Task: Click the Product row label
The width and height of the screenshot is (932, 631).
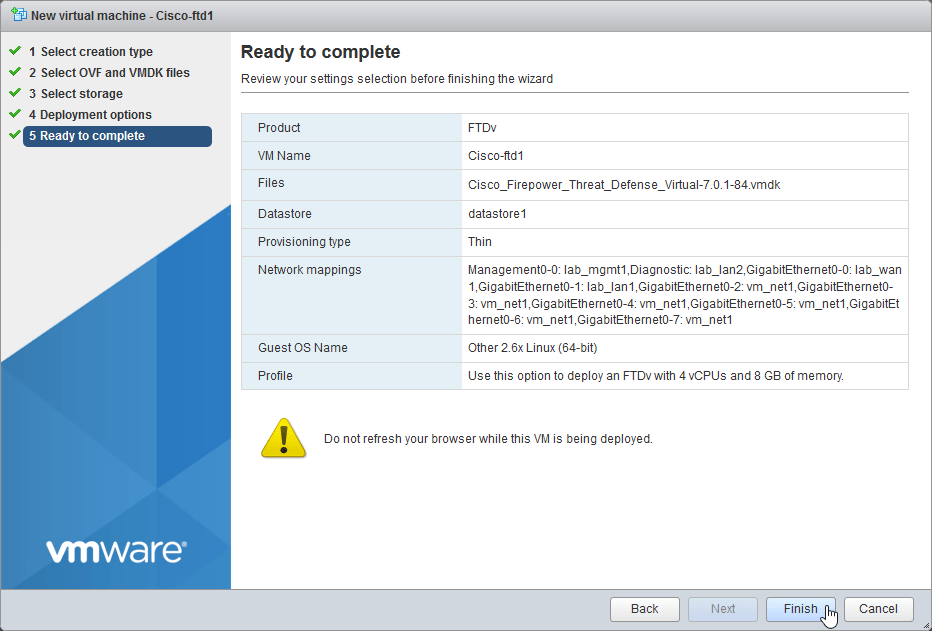Action: pyautogui.click(x=279, y=128)
